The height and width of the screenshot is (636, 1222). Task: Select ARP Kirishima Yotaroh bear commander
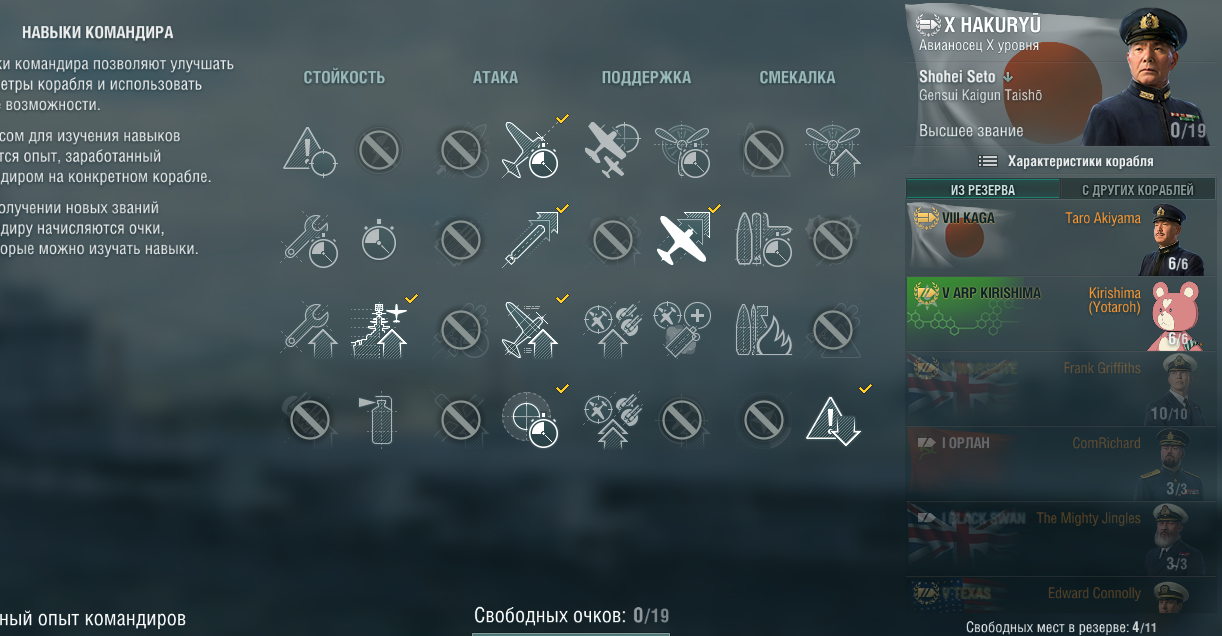(x=1062, y=314)
